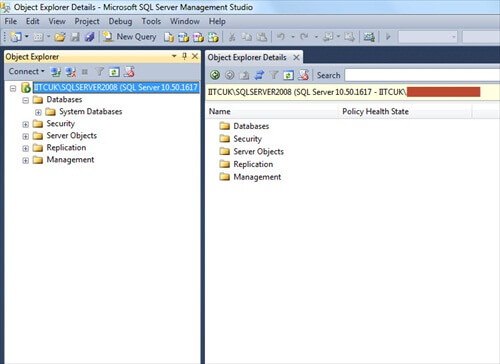Image resolution: width=500 pixels, height=364 pixels.
Task: Select Management folder in Details list
Action: point(257,177)
